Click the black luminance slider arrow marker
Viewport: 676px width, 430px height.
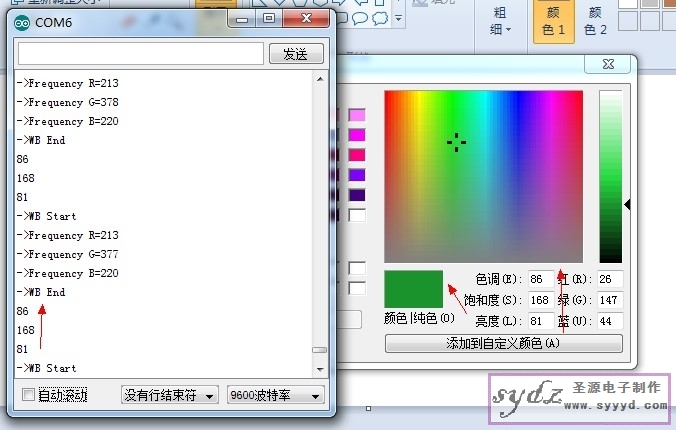[x=627, y=205]
